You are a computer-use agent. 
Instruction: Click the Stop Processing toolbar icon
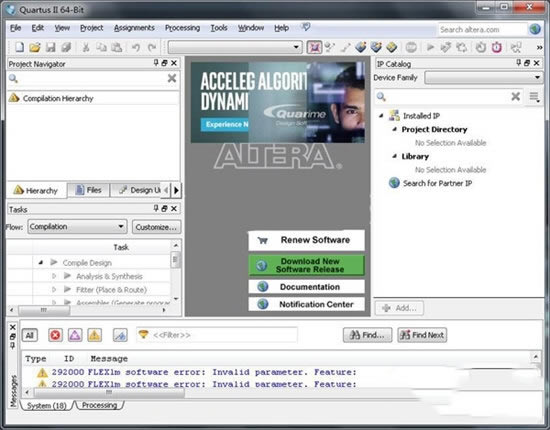point(411,47)
